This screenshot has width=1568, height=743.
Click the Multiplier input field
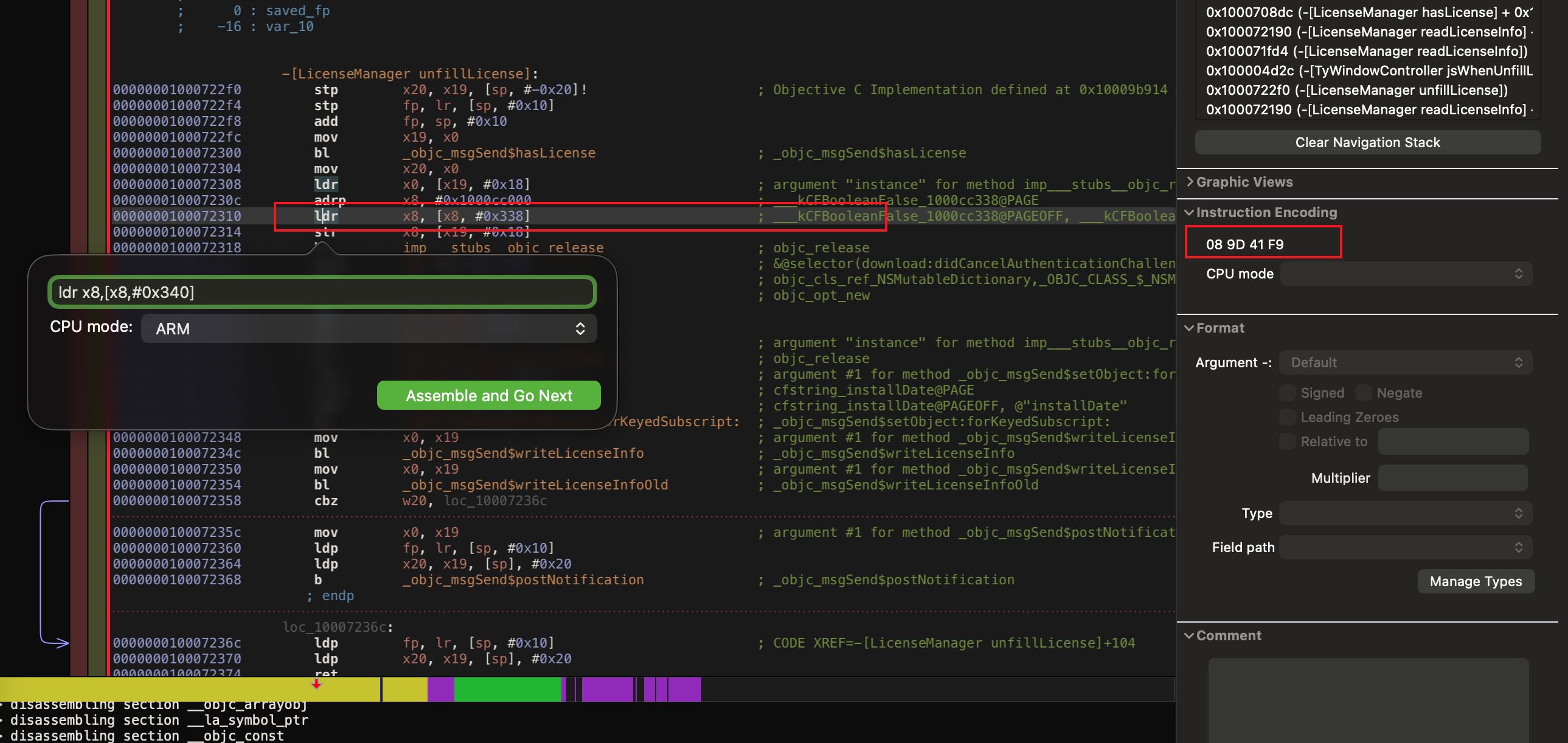point(1453,479)
